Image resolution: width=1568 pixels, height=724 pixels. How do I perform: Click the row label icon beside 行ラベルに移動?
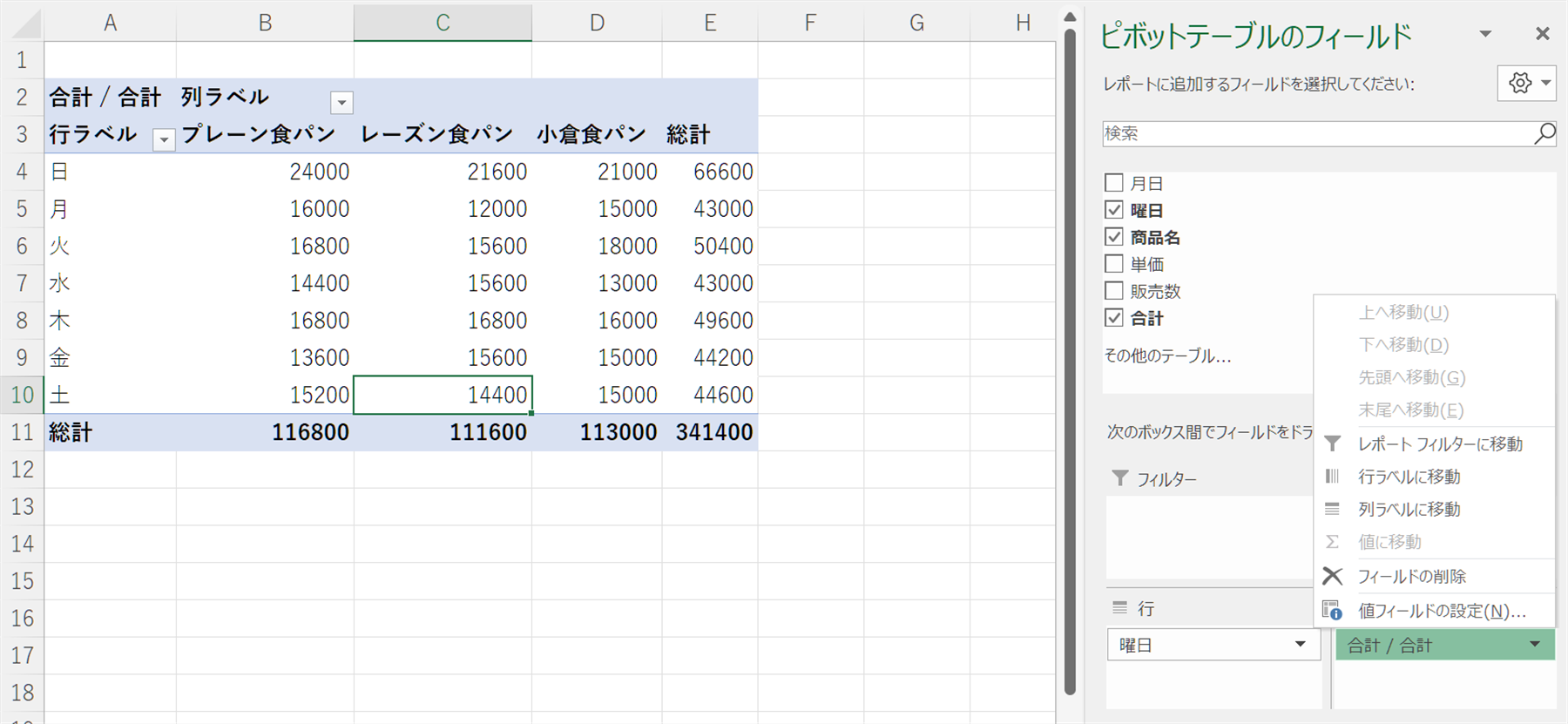[1332, 477]
